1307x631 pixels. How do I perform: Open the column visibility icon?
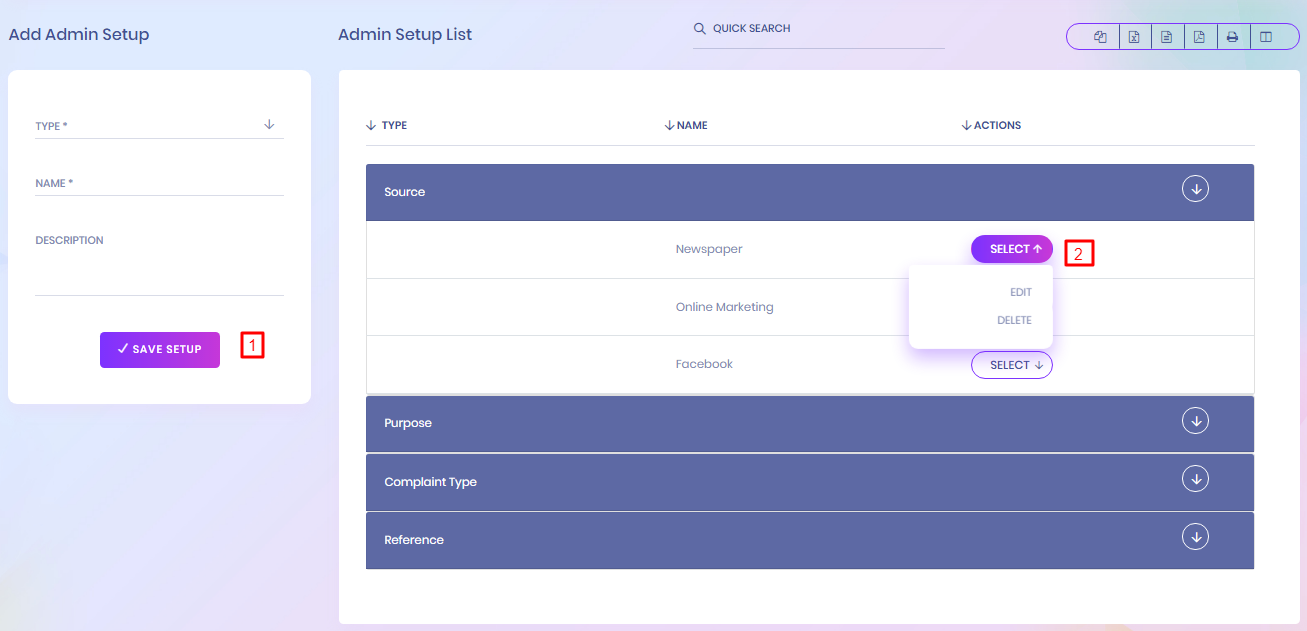pos(1266,37)
